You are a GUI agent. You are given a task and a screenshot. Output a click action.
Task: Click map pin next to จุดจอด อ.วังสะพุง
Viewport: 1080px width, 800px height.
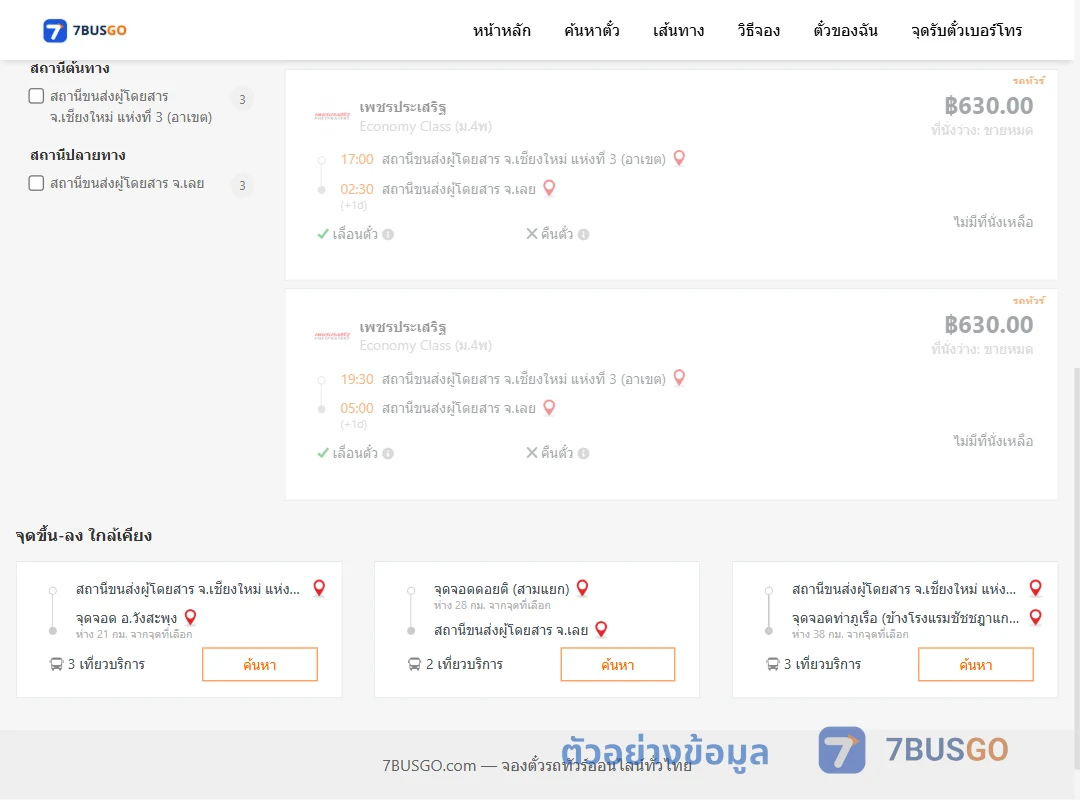pos(191,617)
